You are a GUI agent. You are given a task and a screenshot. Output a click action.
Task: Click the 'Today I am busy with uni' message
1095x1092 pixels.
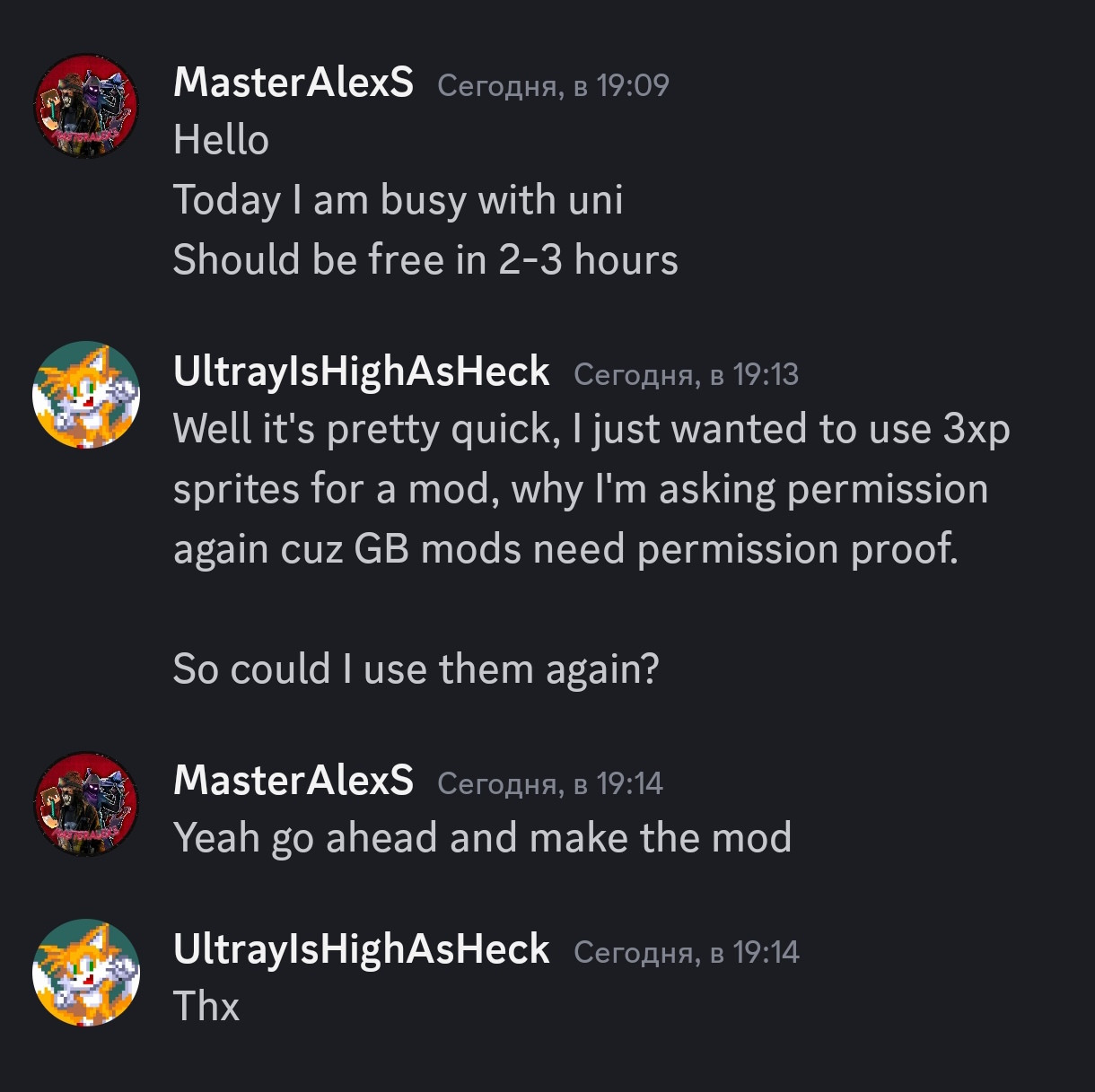click(x=398, y=200)
